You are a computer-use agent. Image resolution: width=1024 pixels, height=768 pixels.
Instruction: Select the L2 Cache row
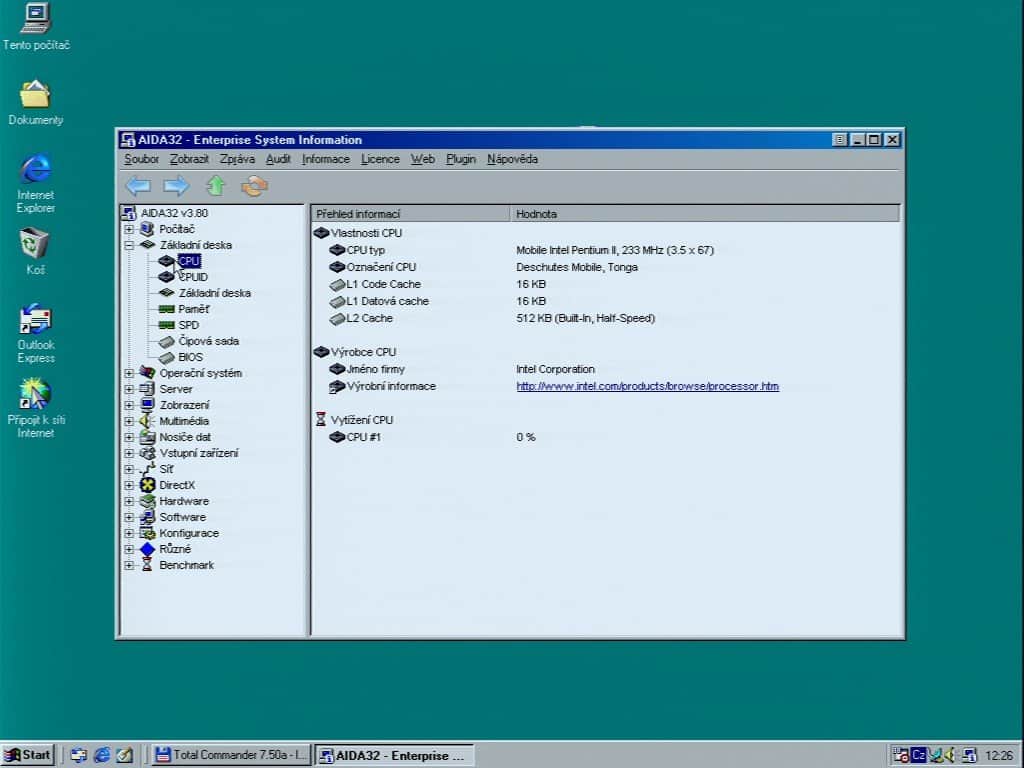pyautogui.click(x=607, y=318)
